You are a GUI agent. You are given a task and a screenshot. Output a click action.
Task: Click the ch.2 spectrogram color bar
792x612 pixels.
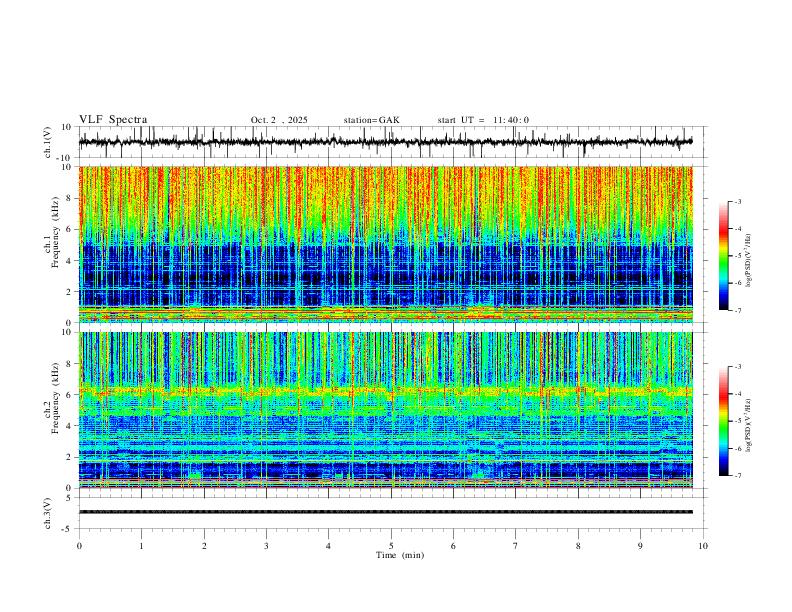(x=723, y=421)
